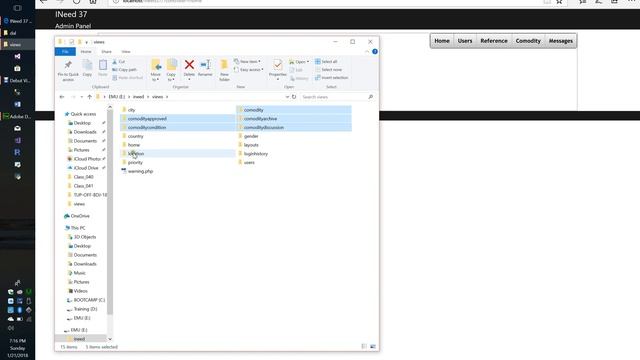Rename the selected item
This screenshot has height=360, width=640.
pyautogui.click(x=205, y=68)
